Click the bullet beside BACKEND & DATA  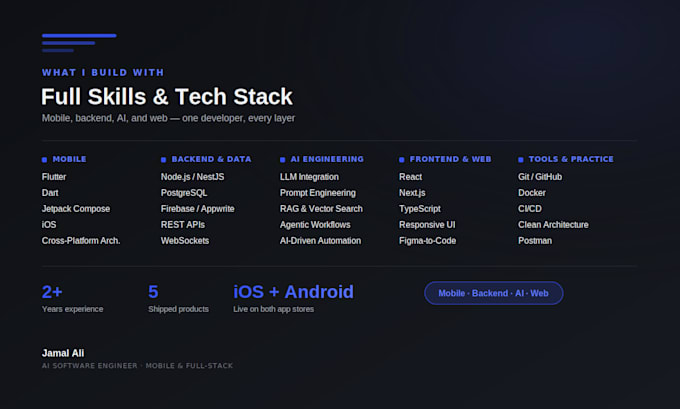point(163,160)
